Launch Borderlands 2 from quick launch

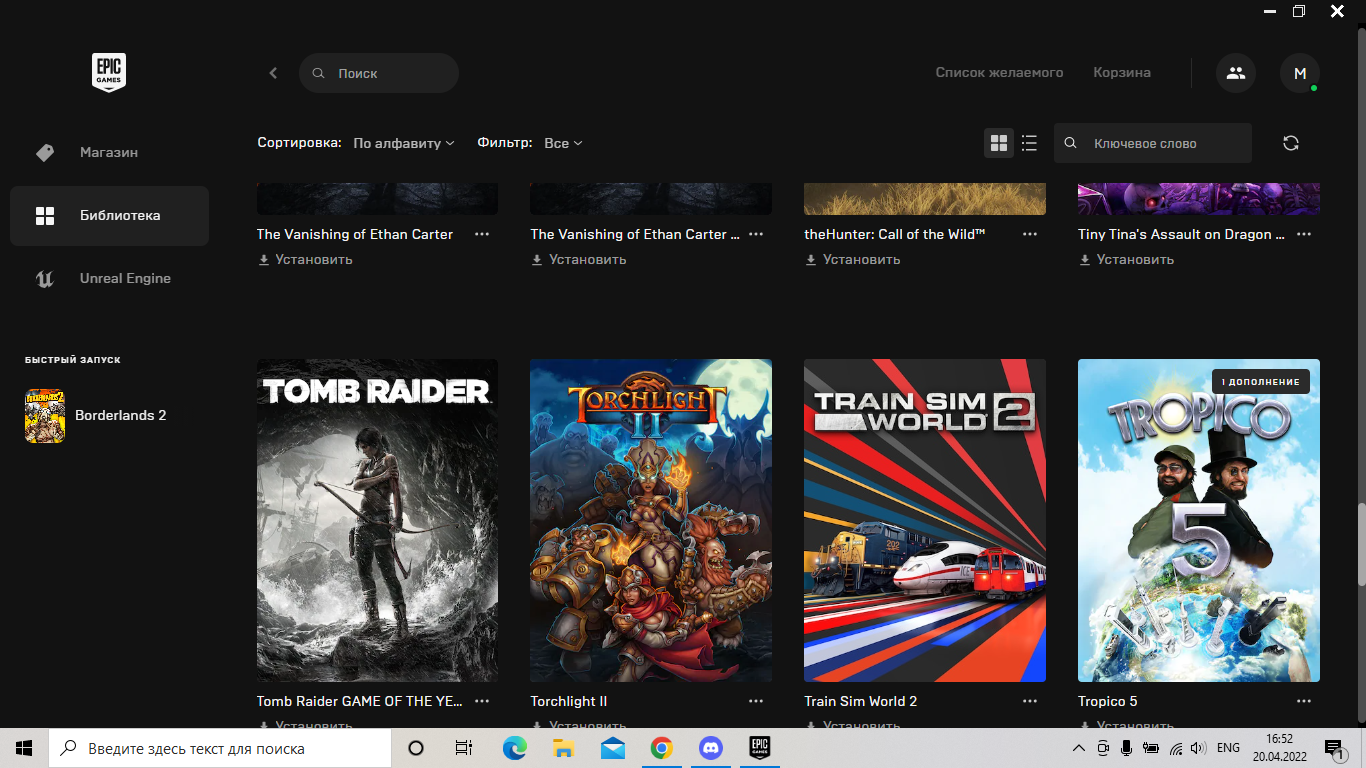pos(96,415)
